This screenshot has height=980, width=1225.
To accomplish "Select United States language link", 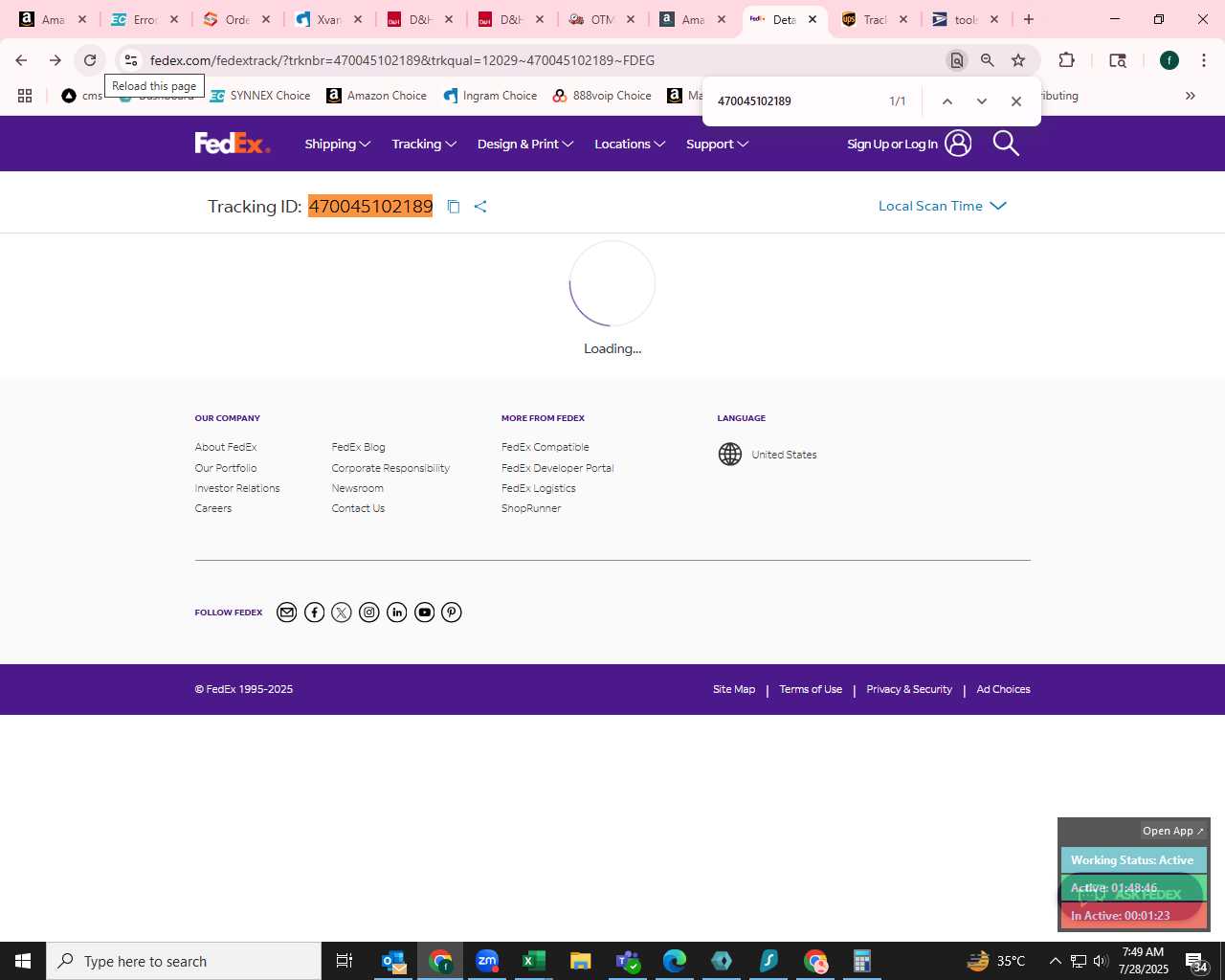I will coord(784,455).
